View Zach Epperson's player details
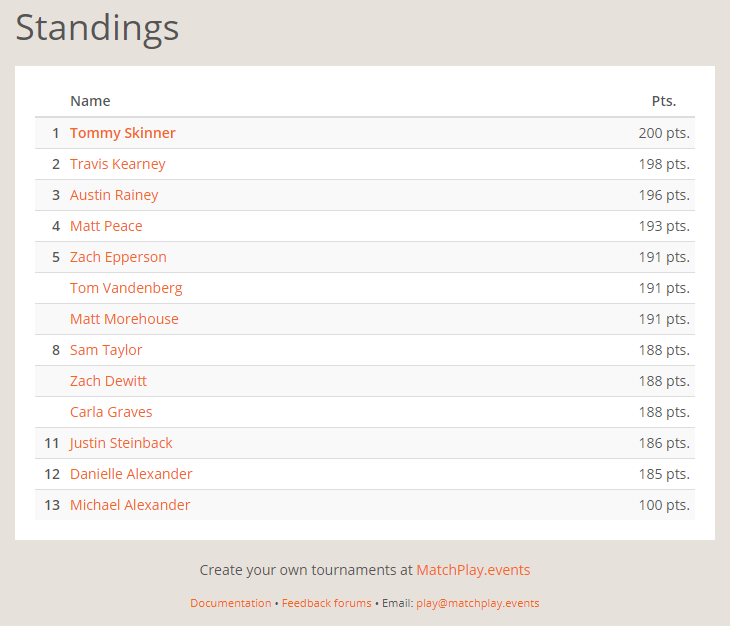This screenshot has width=730, height=626. coord(118,257)
